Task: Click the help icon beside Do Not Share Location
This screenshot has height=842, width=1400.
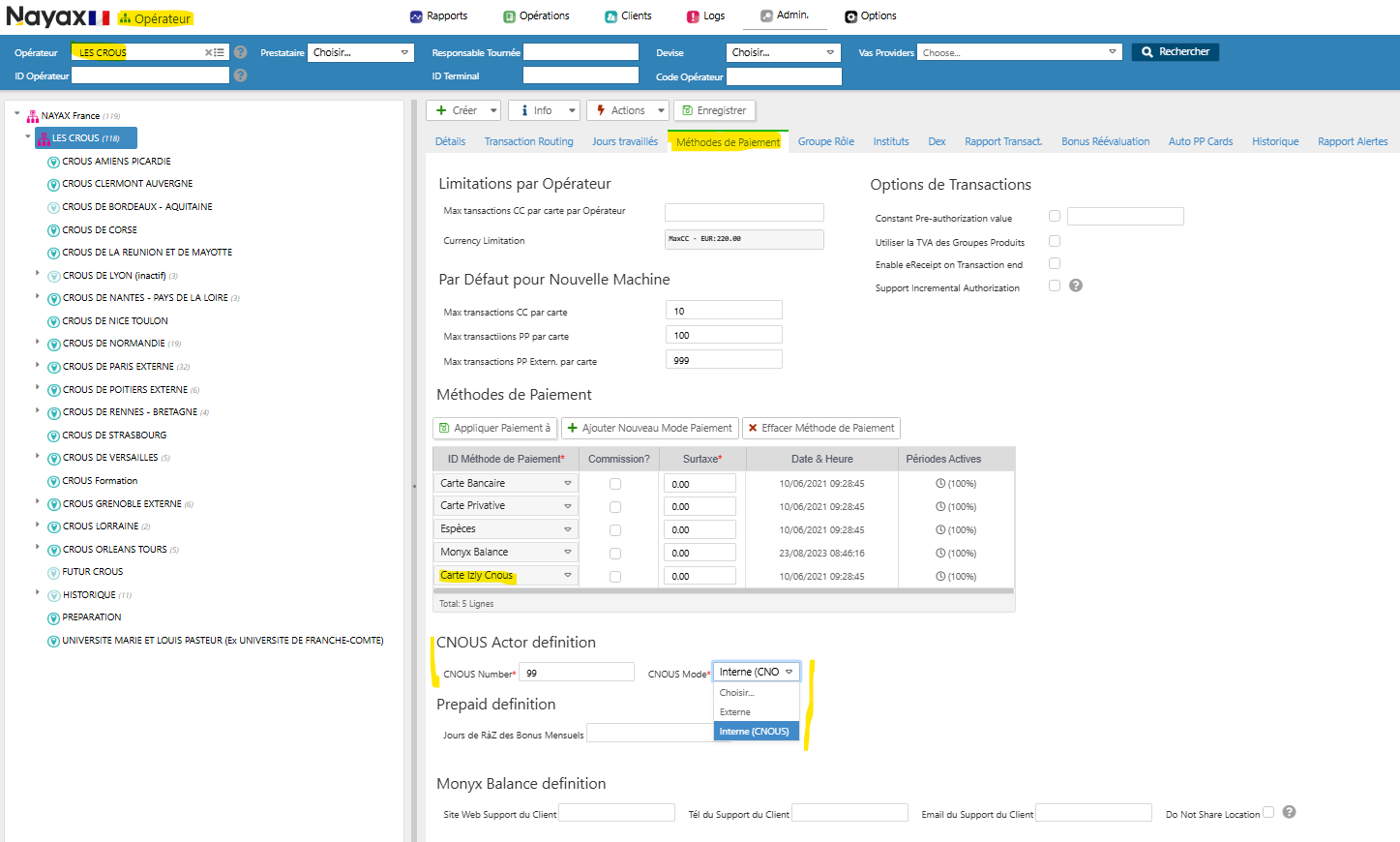Action: (1289, 812)
